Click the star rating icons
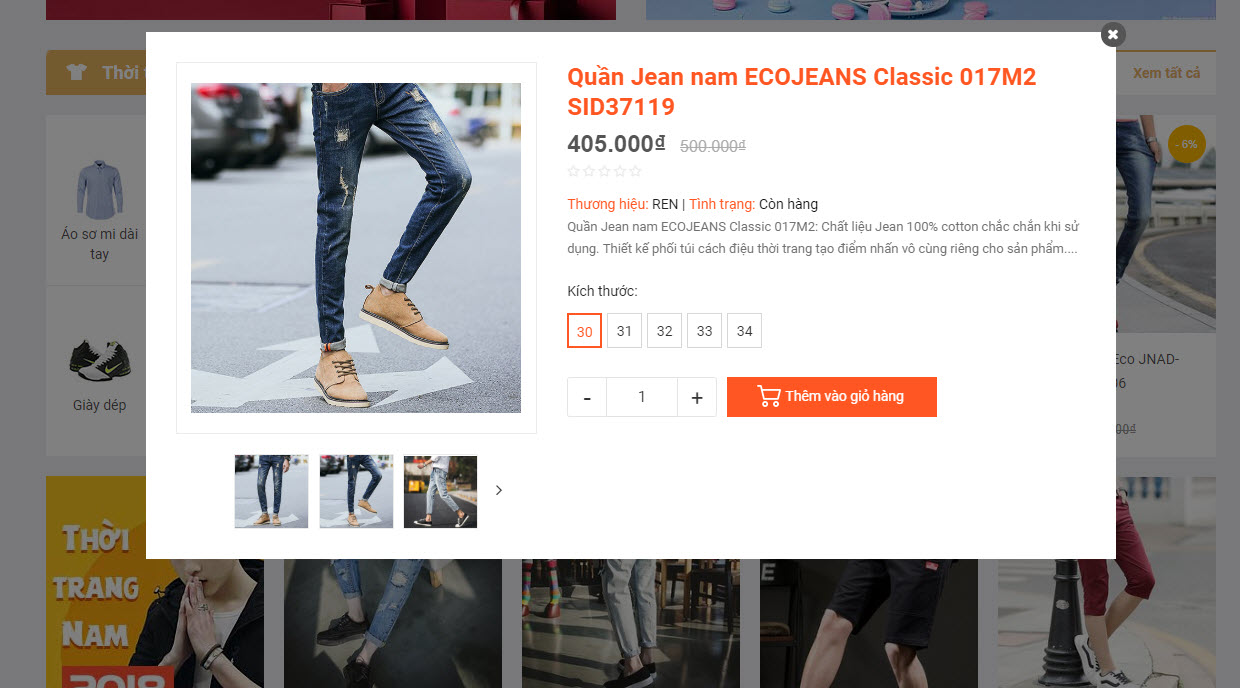 (604, 171)
